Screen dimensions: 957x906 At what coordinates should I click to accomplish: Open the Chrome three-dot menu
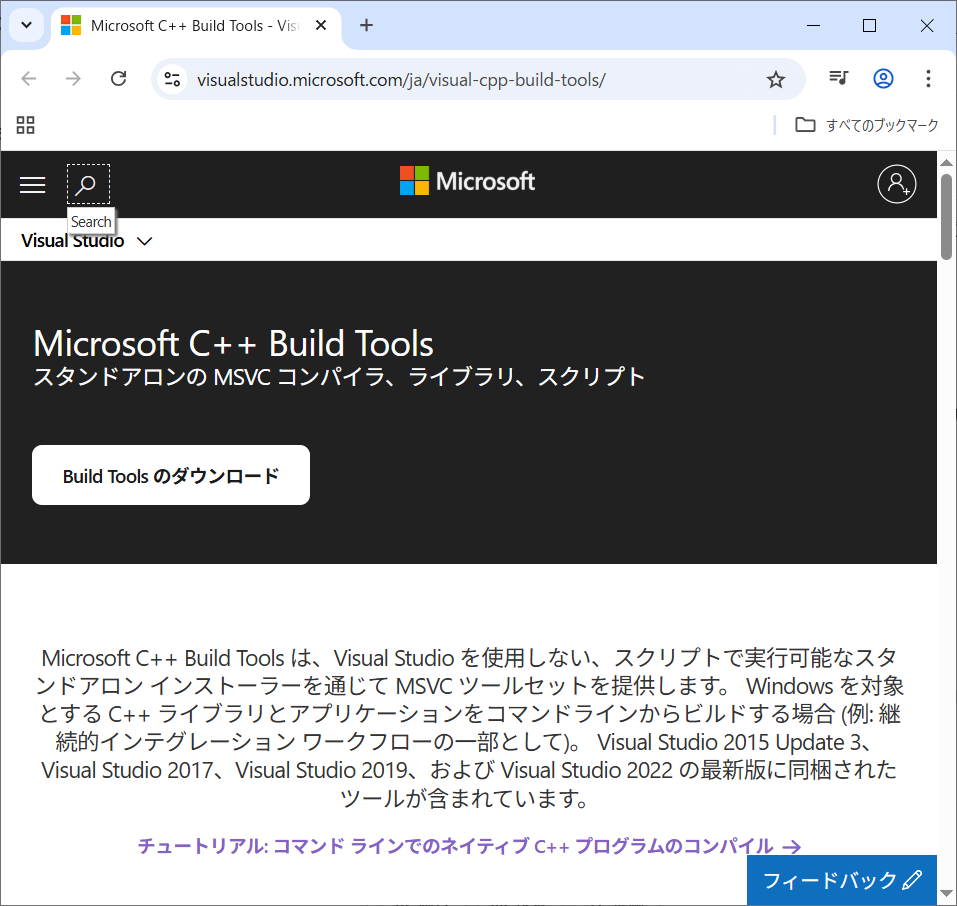928,79
